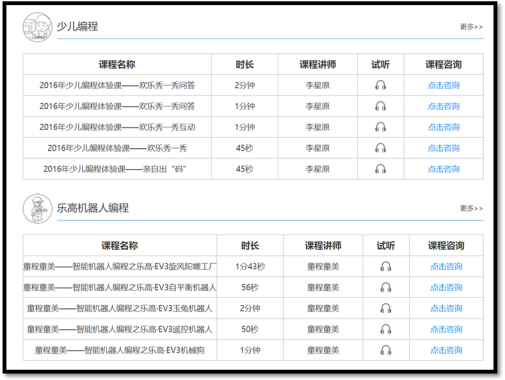The image size is (505, 380).
Task: Click course name 乐高·EV3机械狗
Action: click(120, 350)
